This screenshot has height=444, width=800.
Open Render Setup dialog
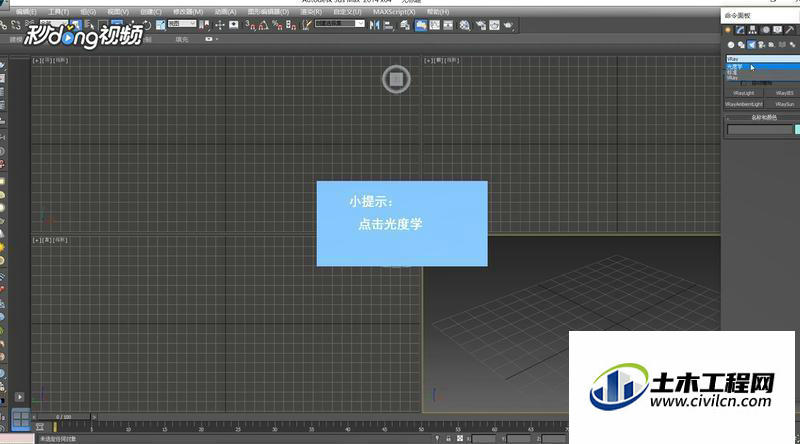tap(481, 24)
